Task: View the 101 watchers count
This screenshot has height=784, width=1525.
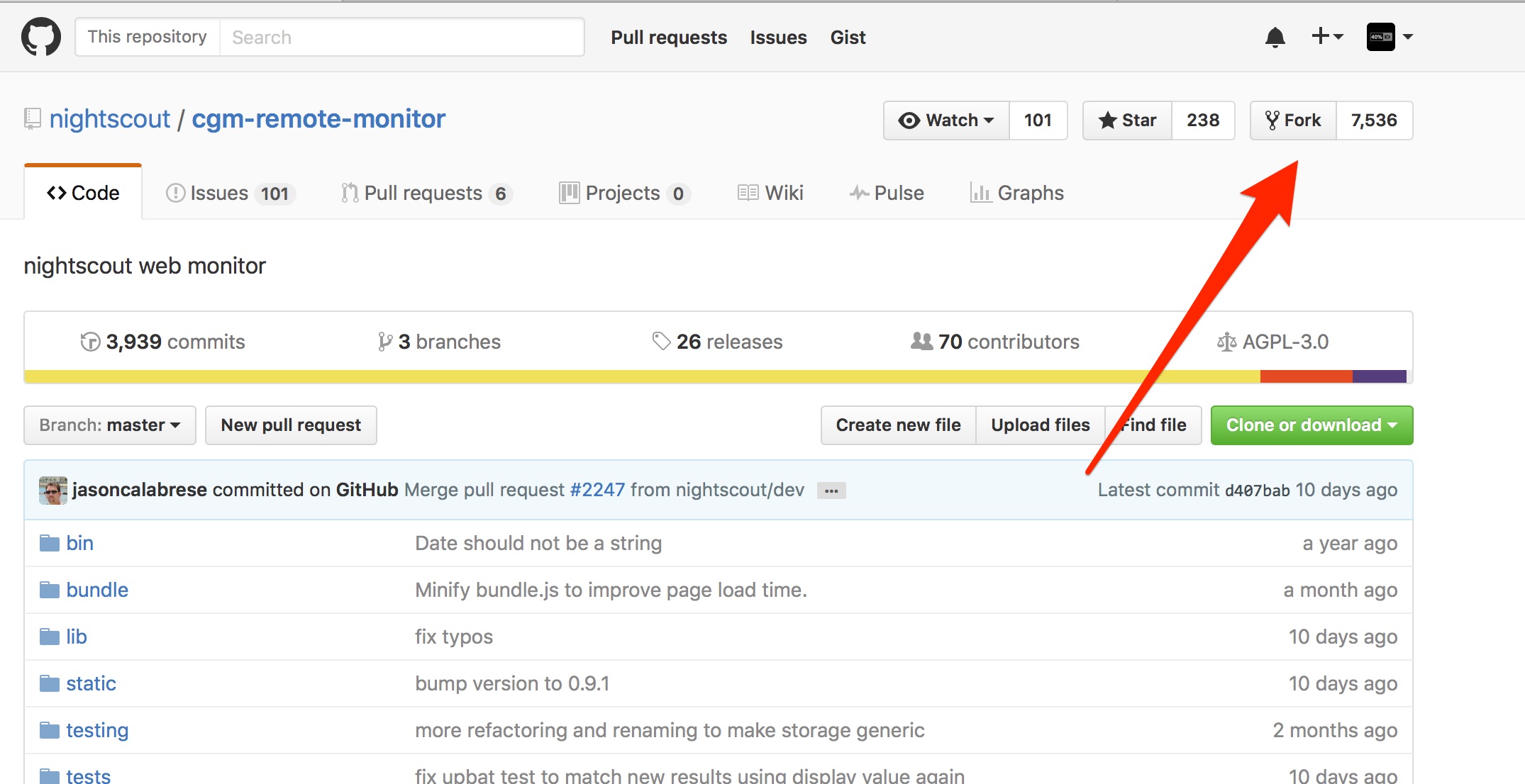Action: 1038,121
